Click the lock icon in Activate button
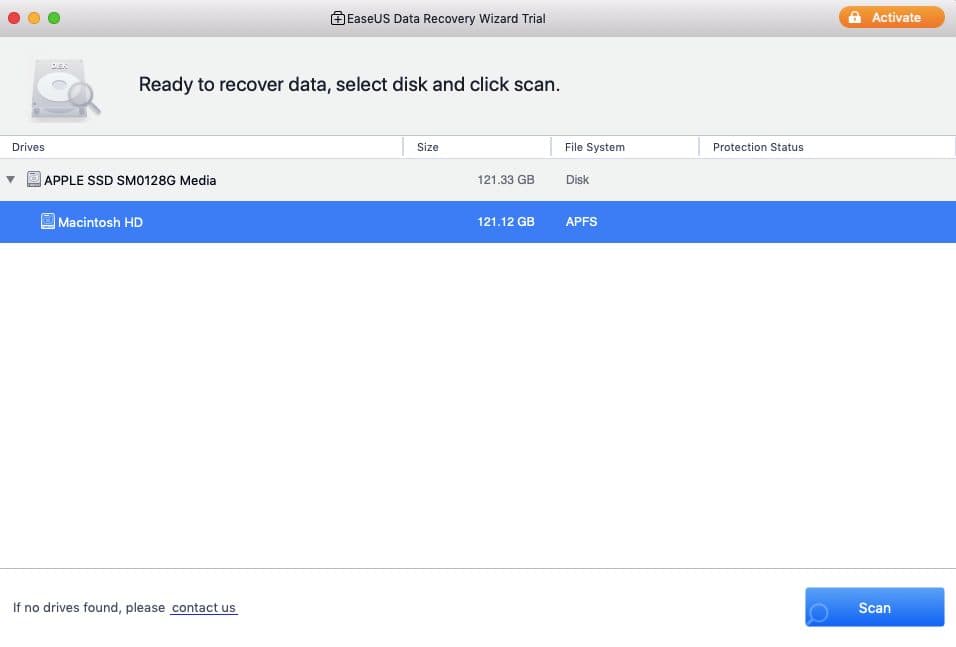The width and height of the screenshot is (956, 647). click(x=855, y=18)
